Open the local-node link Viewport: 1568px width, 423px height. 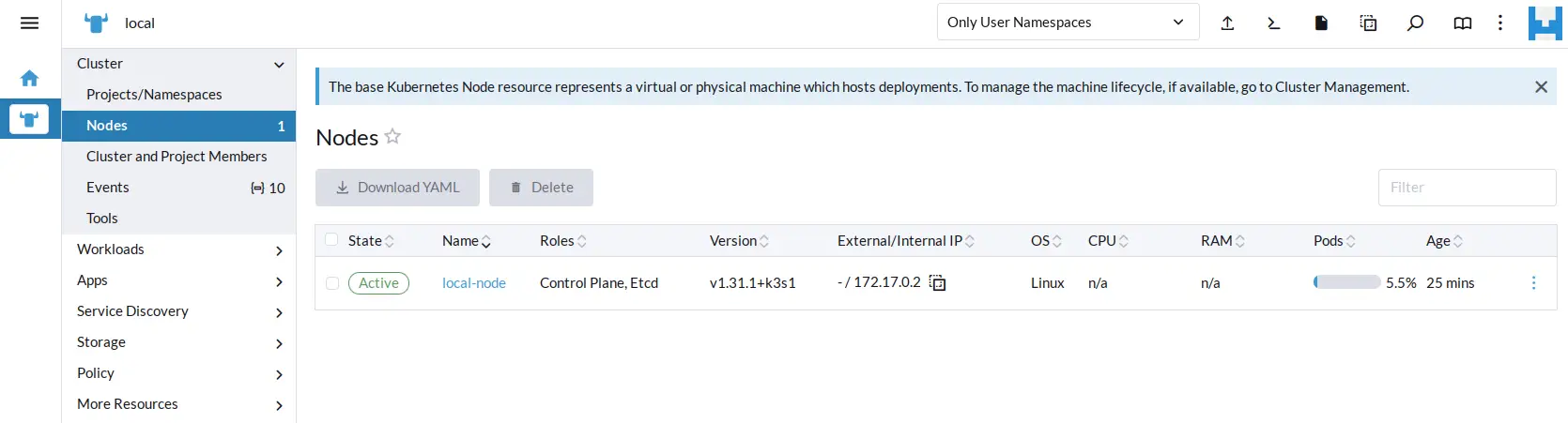tap(474, 283)
